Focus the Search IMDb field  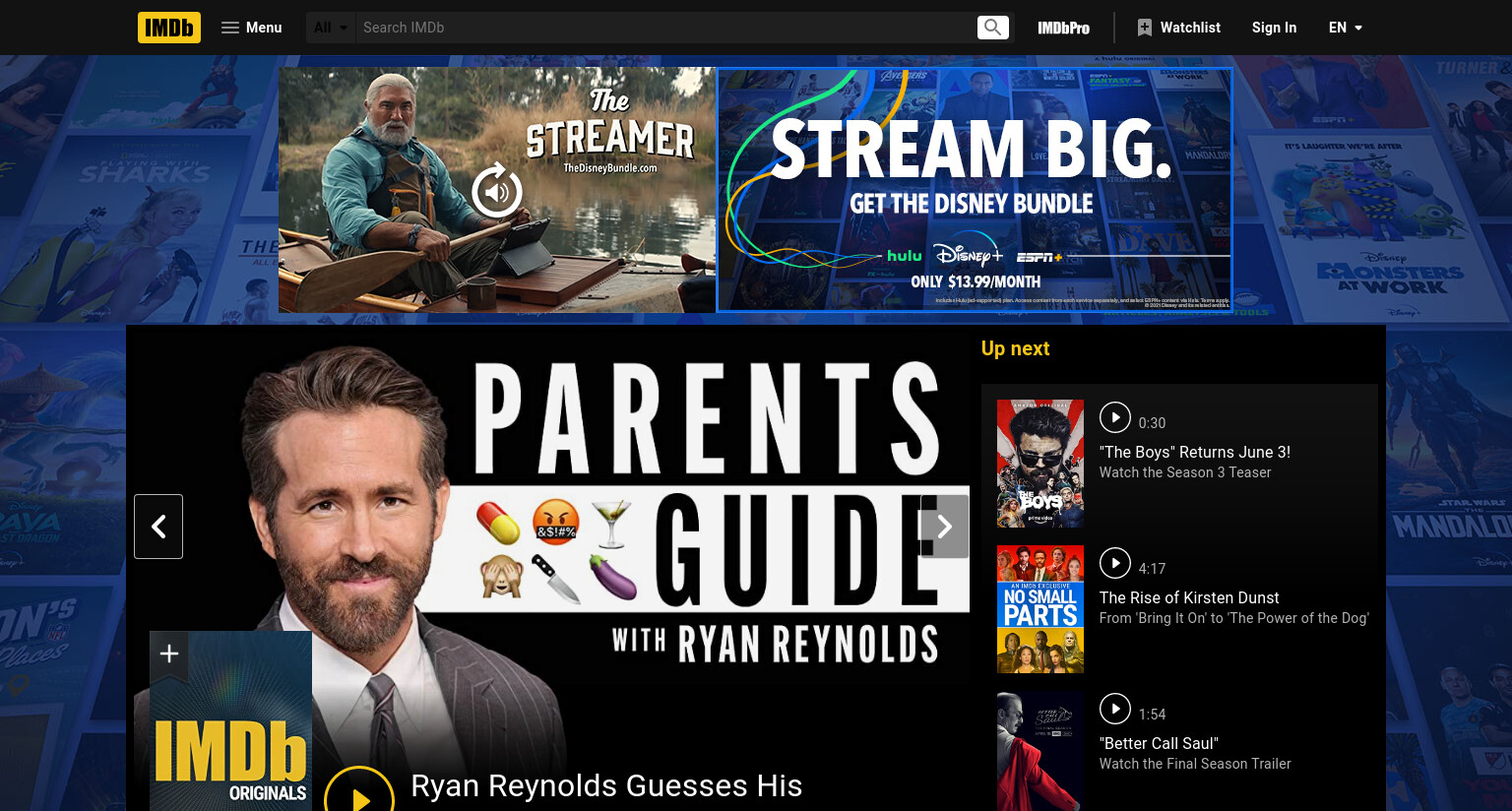click(x=665, y=28)
